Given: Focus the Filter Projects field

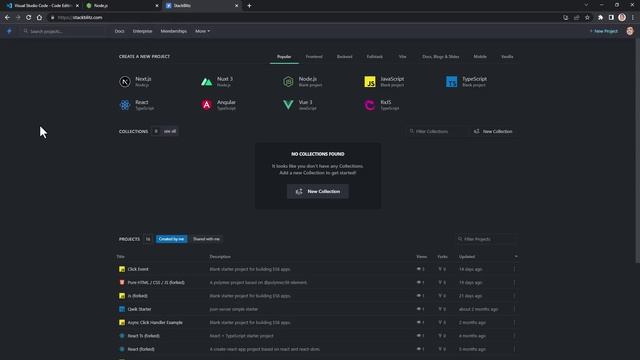Looking at the screenshot, I should (x=486, y=239).
